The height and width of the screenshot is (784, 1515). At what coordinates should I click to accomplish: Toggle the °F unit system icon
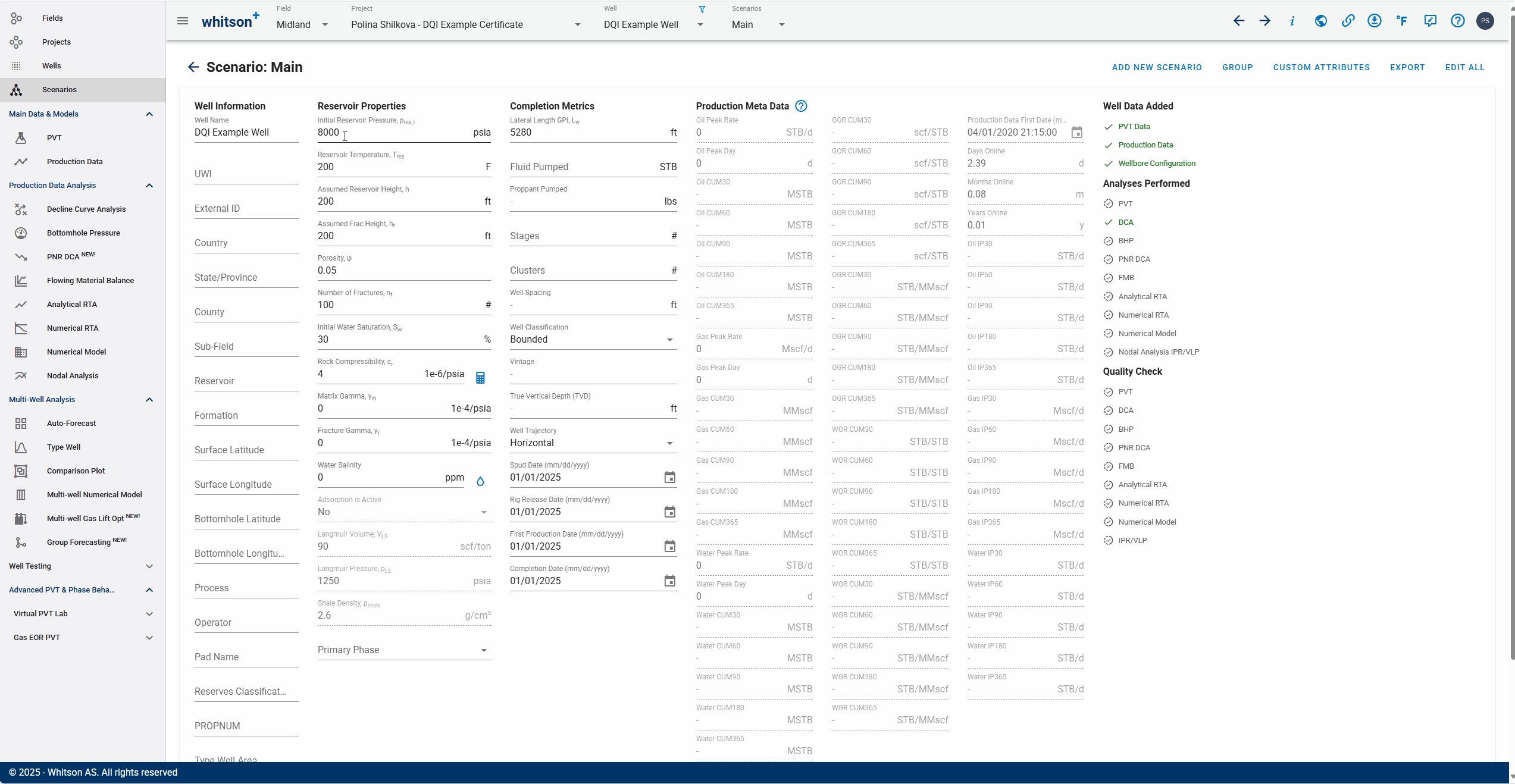1402,21
